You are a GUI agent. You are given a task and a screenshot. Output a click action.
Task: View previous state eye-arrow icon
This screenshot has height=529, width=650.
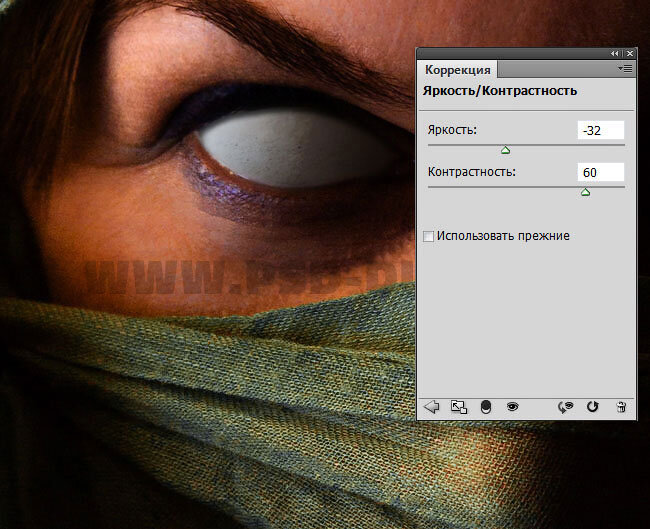tap(565, 407)
